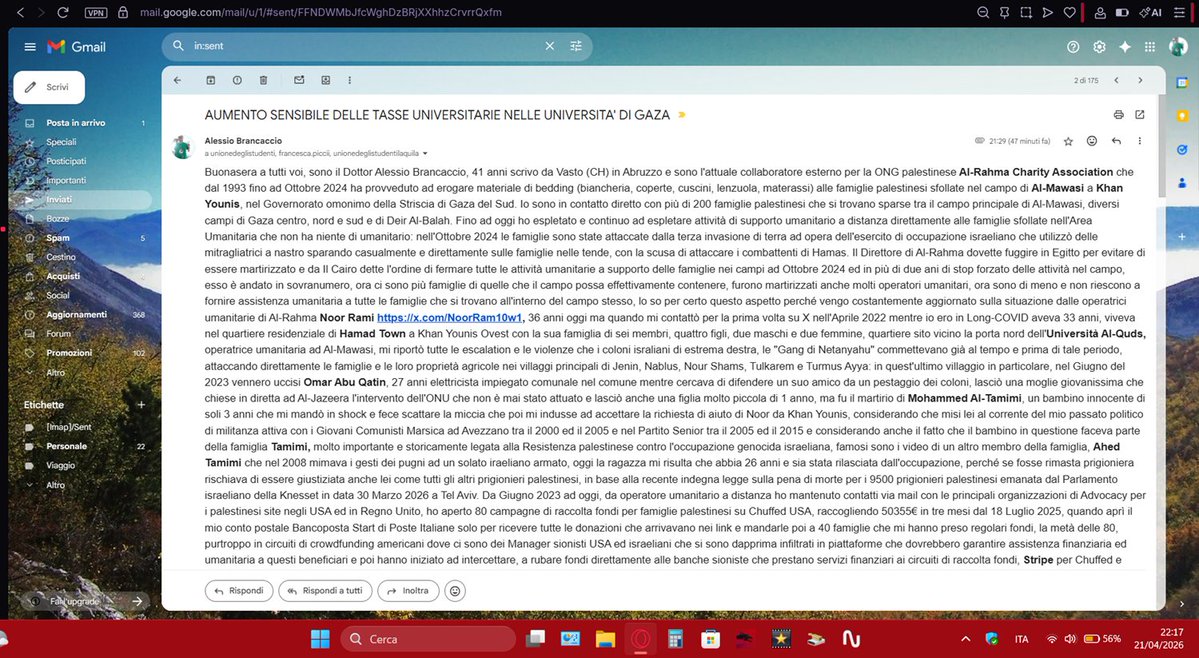Add an emoji reaction next to the star
This screenshot has height=658, width=1199.
(x=1092, y=141)
